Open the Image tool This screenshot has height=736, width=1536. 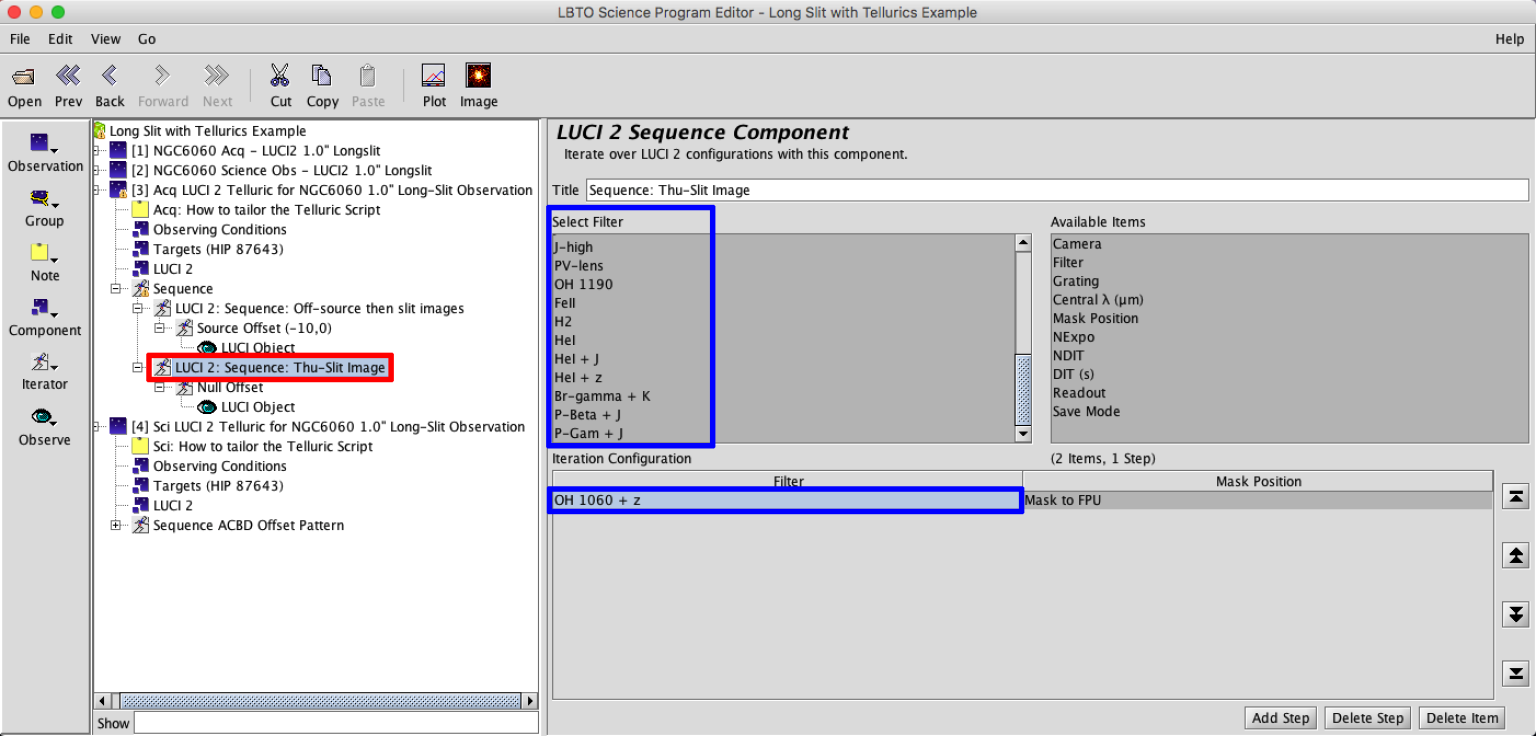(478, 76)
